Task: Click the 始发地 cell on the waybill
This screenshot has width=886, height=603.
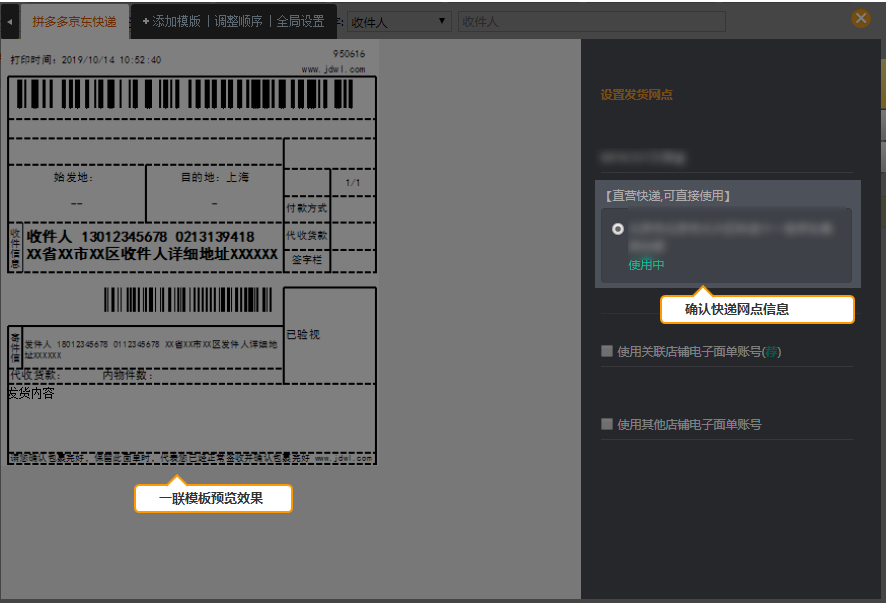Action: 77,194
